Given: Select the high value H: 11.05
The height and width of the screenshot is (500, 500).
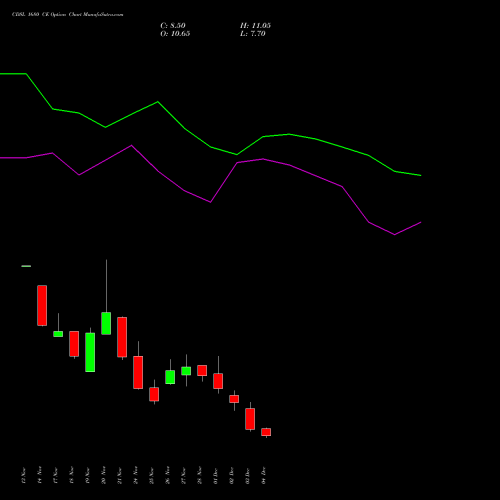Looking at the screenshot, I should [x=255, y=26].
